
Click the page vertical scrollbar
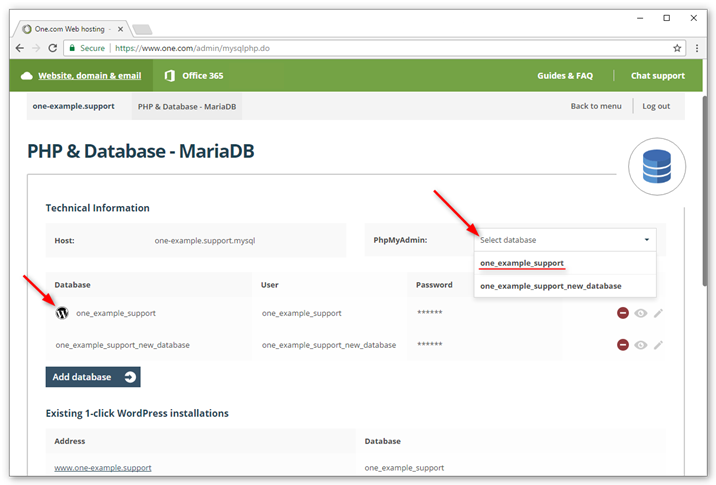pos(705,192)
